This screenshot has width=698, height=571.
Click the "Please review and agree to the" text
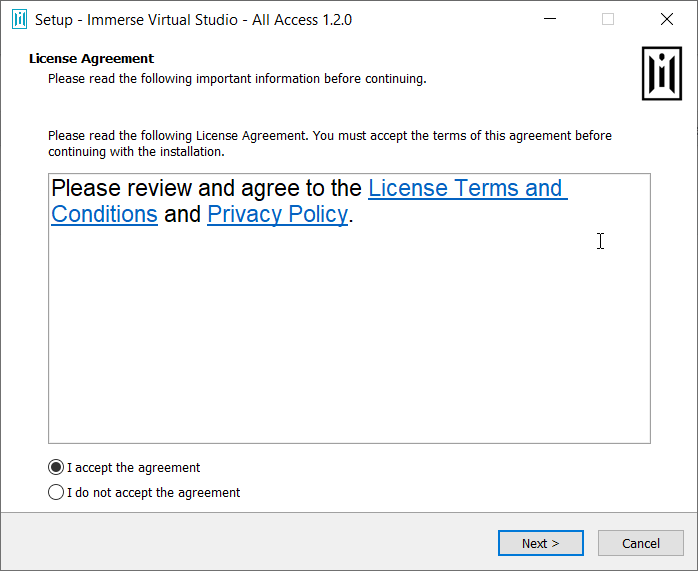click(x=206, y=188)
